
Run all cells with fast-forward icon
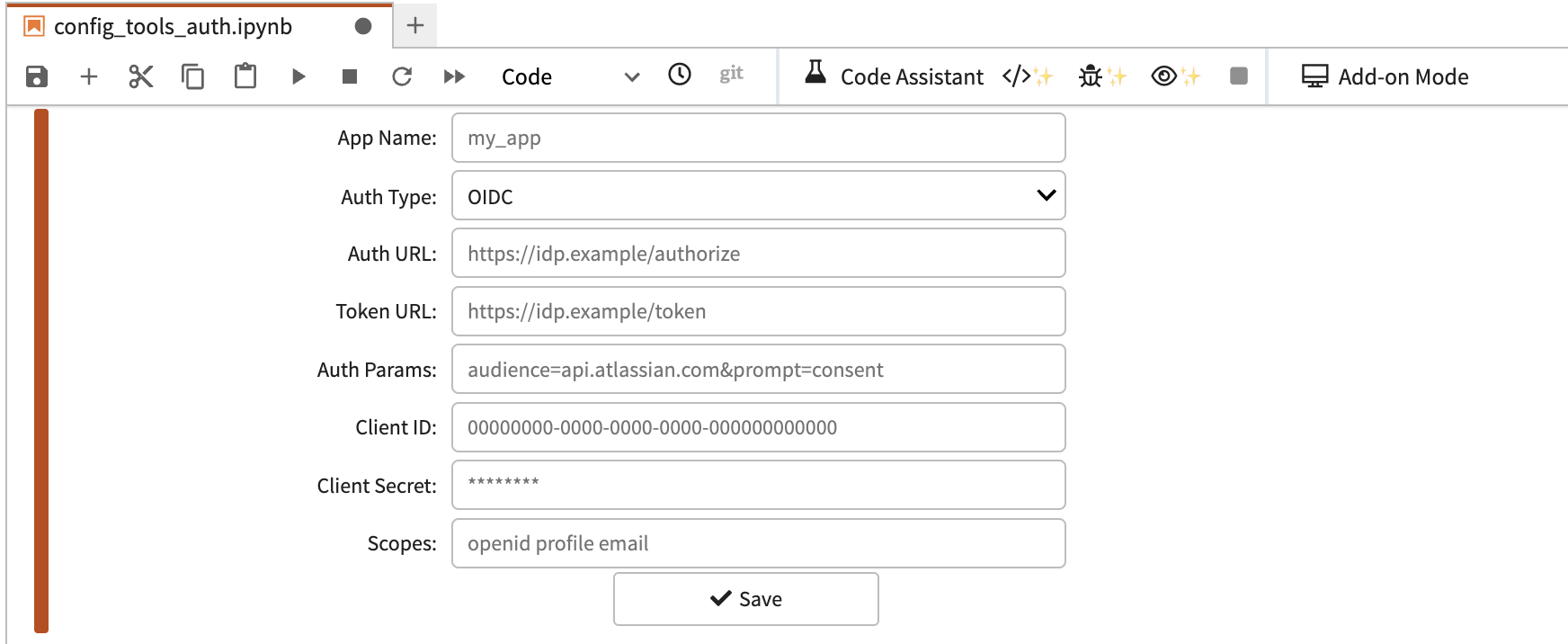[454, 76]
